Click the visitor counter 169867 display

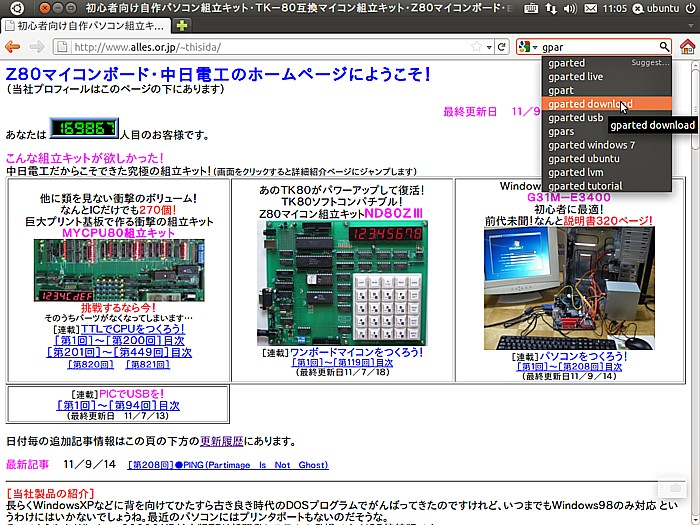(x=84, y=129)
